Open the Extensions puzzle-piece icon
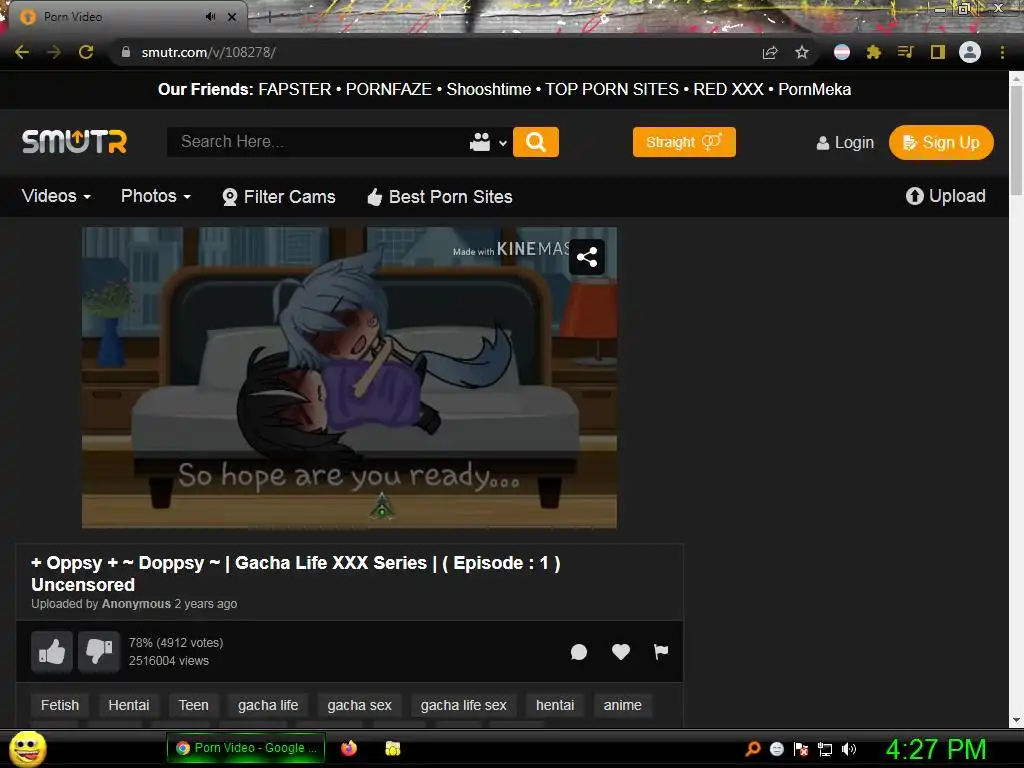 pyautogui.click(x=873, y=52)
